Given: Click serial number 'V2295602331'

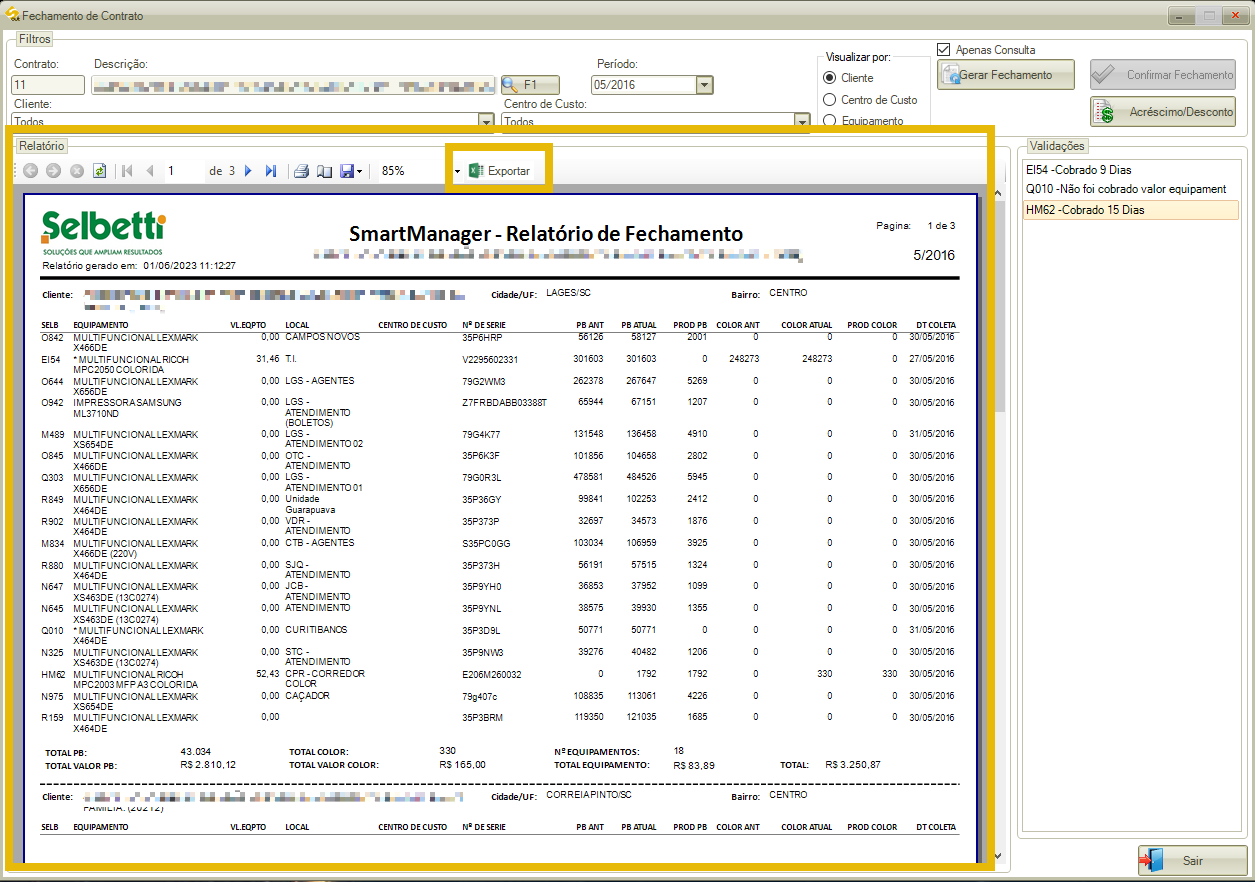Looking at the screenshot, I should [490, 359].
